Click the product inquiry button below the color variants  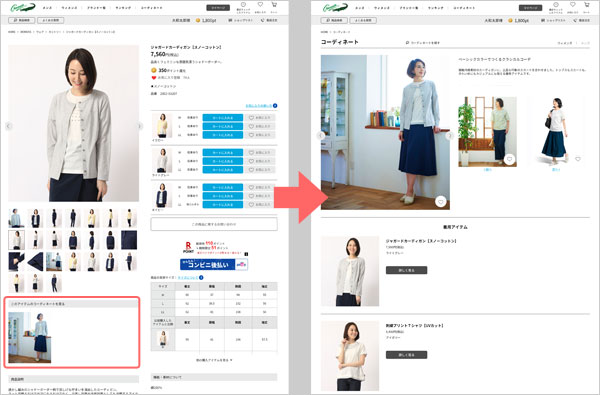pos(214,224)
